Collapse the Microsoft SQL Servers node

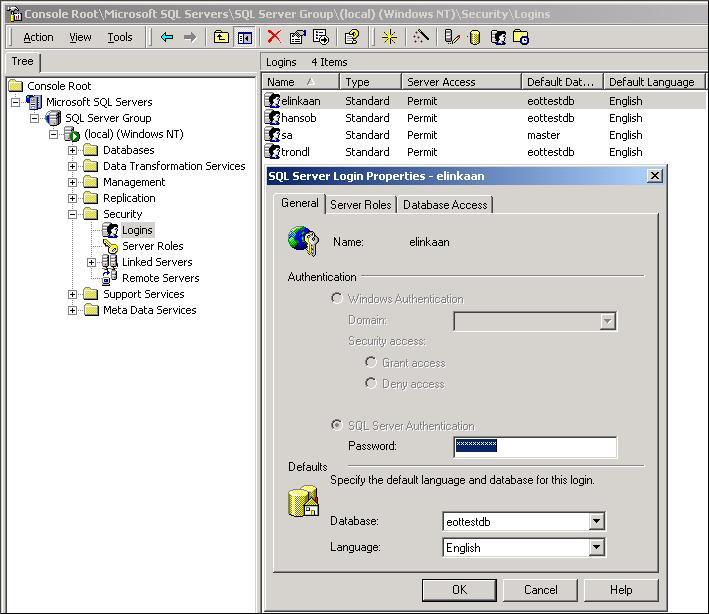15,102
